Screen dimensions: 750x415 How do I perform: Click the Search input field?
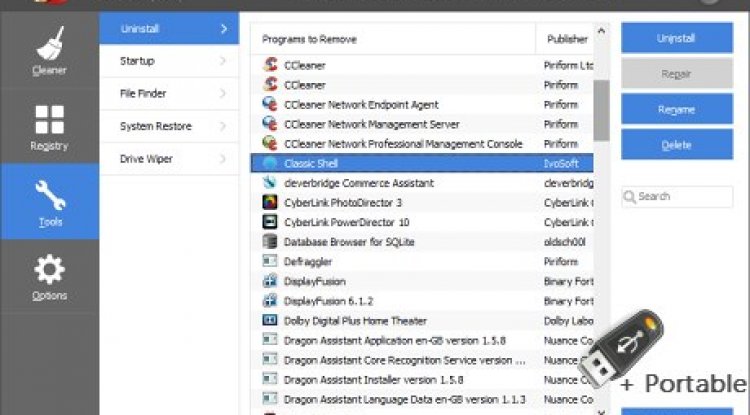pyautogui.click(x=680, y=196)
